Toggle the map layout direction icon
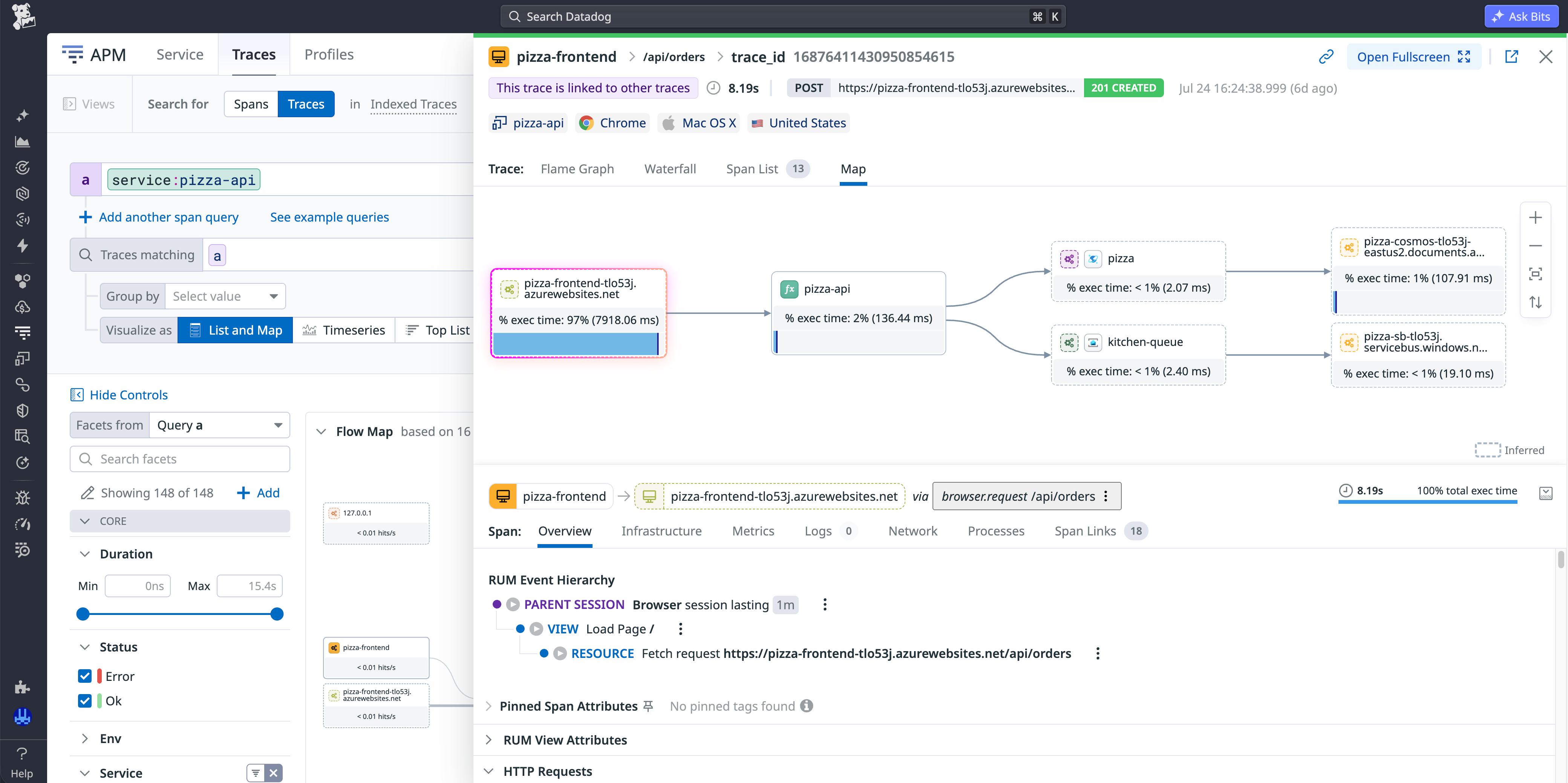The image size is (1568, 783). (1535, 302)
